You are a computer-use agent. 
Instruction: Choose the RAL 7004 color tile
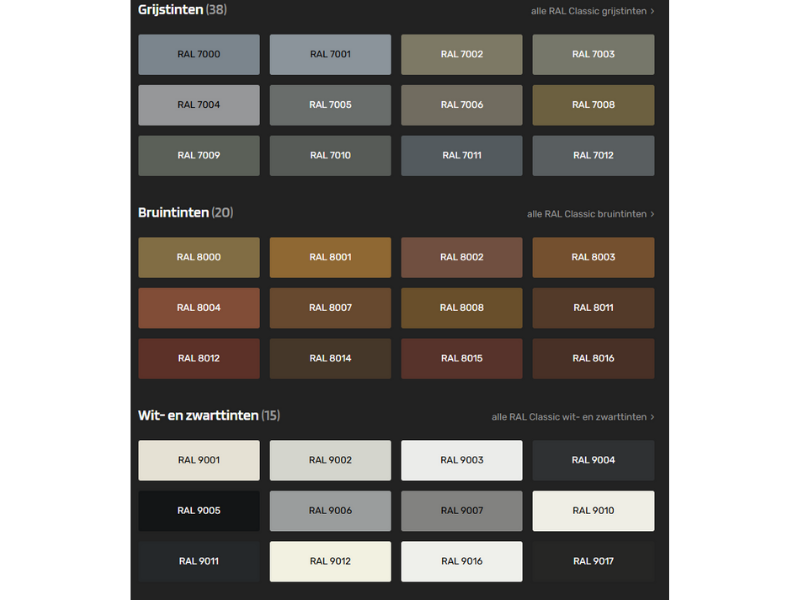(199, 105)
